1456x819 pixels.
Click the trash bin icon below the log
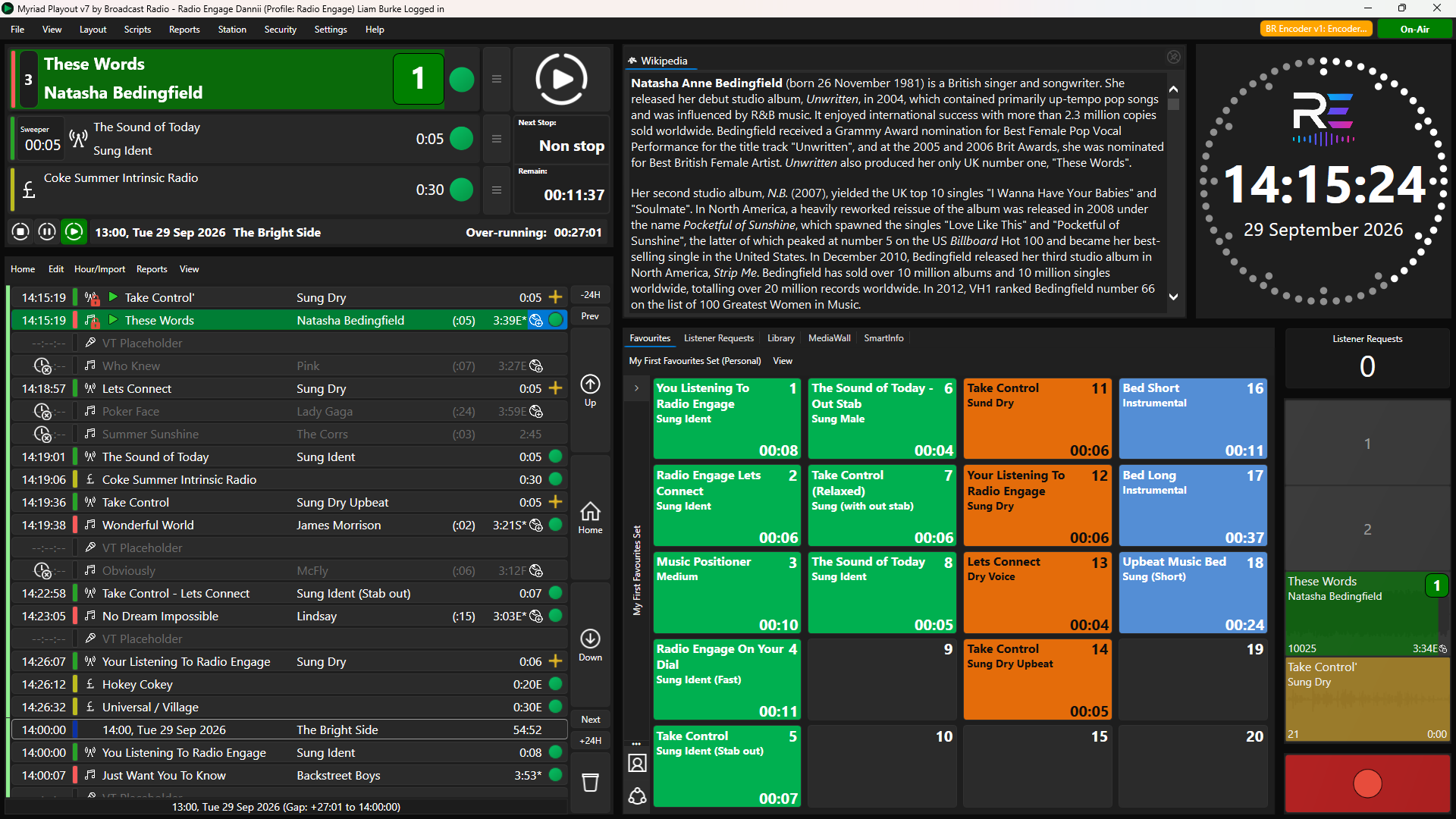(x=590, y=782)
